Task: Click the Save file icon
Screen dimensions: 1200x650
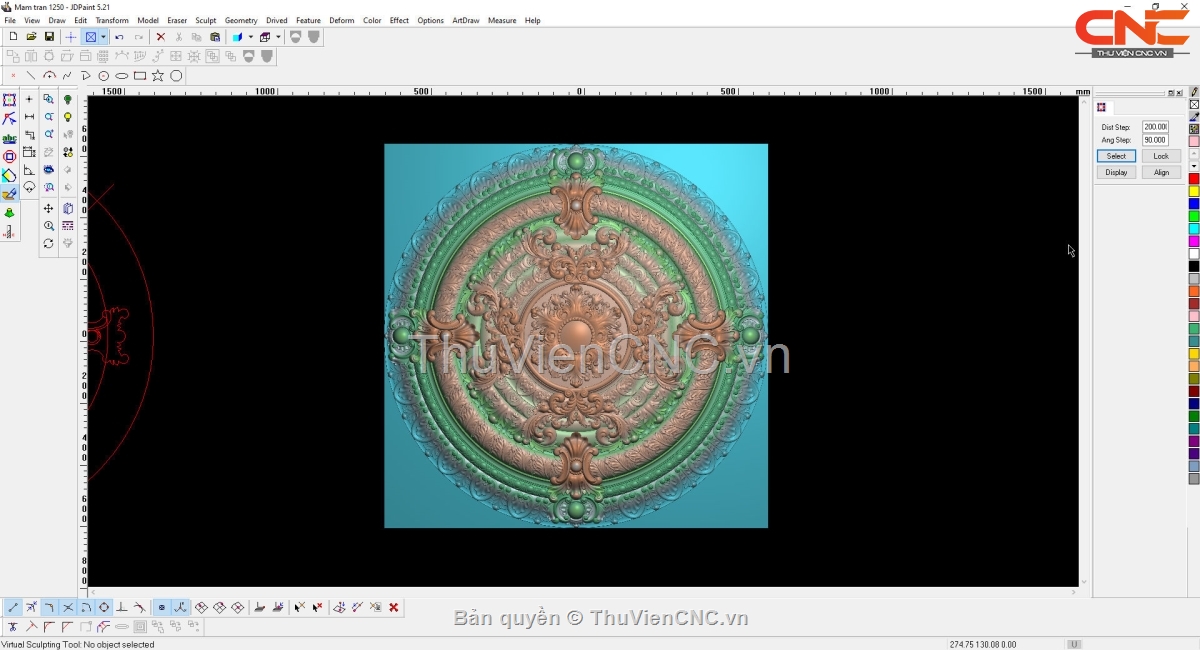Action: tap(49, 37)
